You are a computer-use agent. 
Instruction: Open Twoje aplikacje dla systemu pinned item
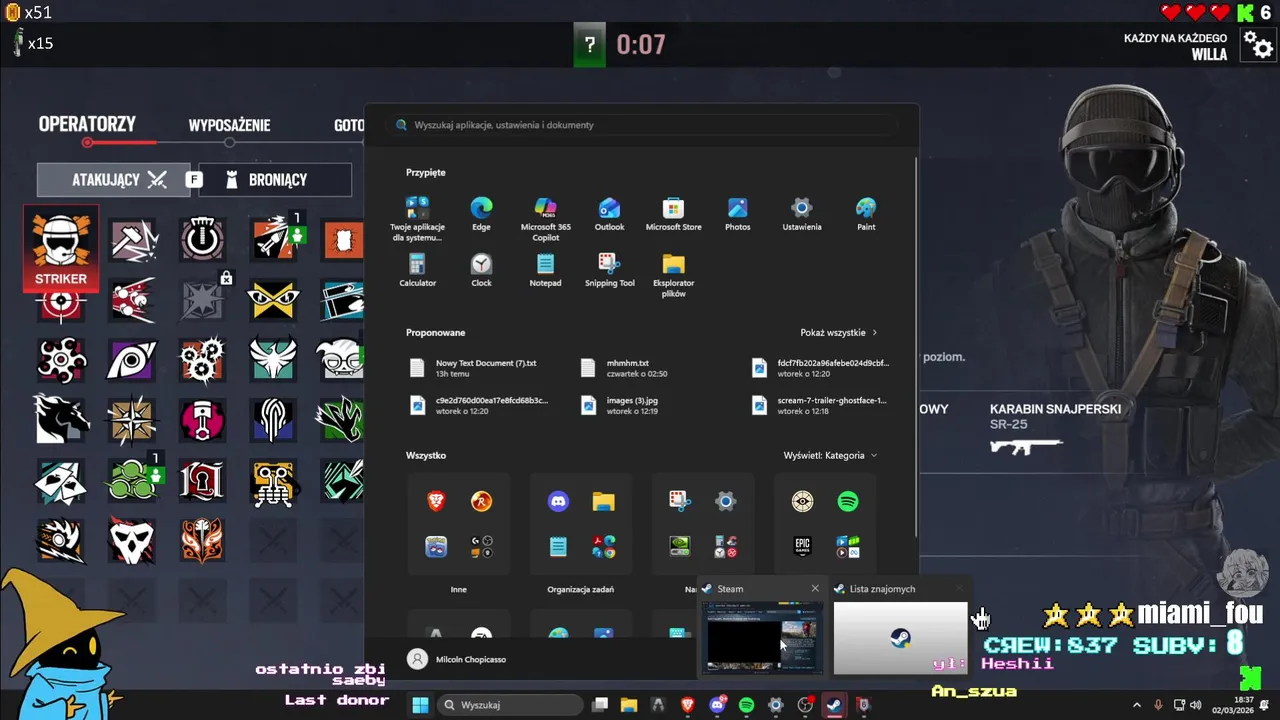(417, 219)
